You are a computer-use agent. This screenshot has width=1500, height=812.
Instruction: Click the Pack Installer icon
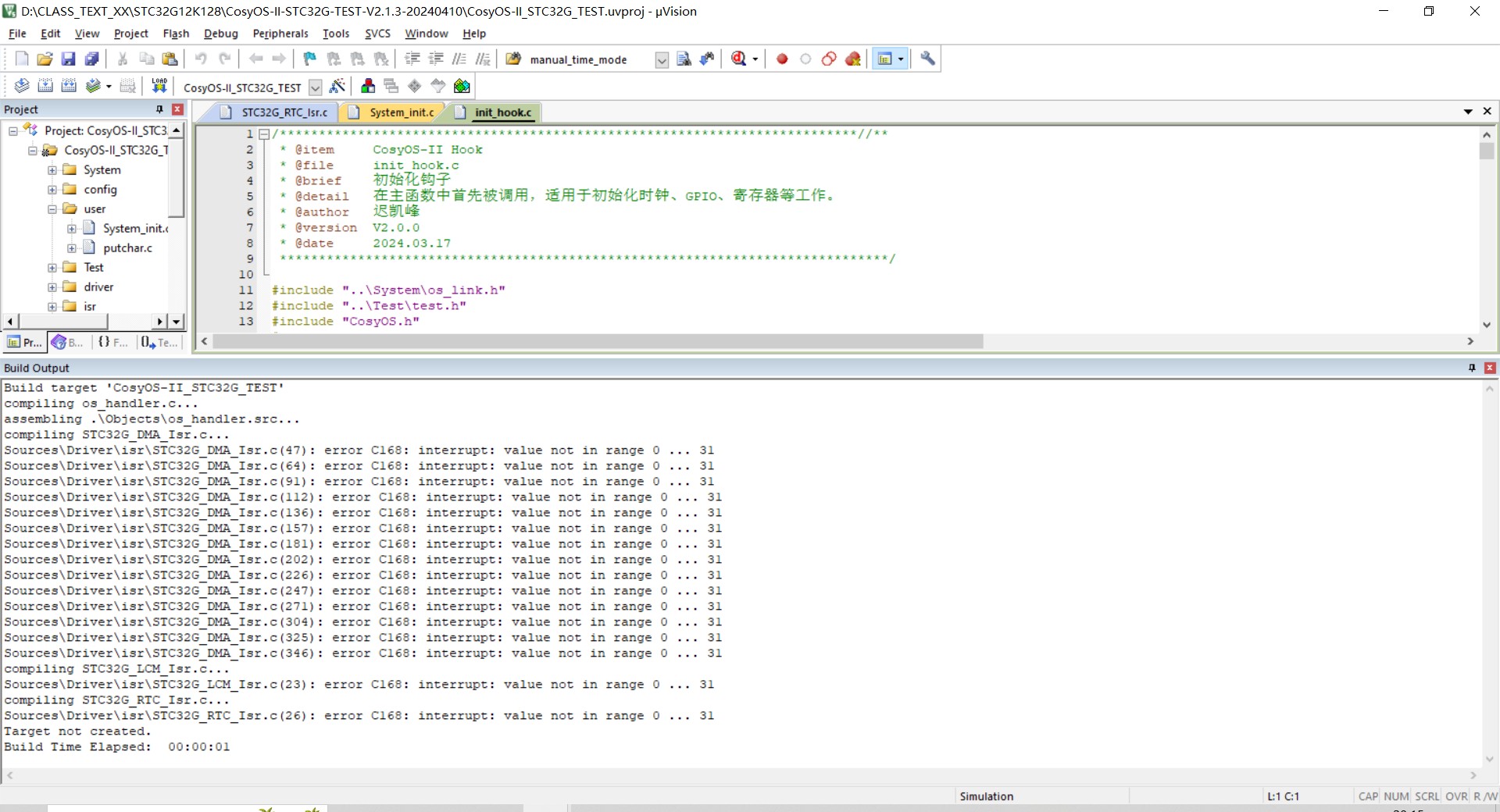(462, 87)
